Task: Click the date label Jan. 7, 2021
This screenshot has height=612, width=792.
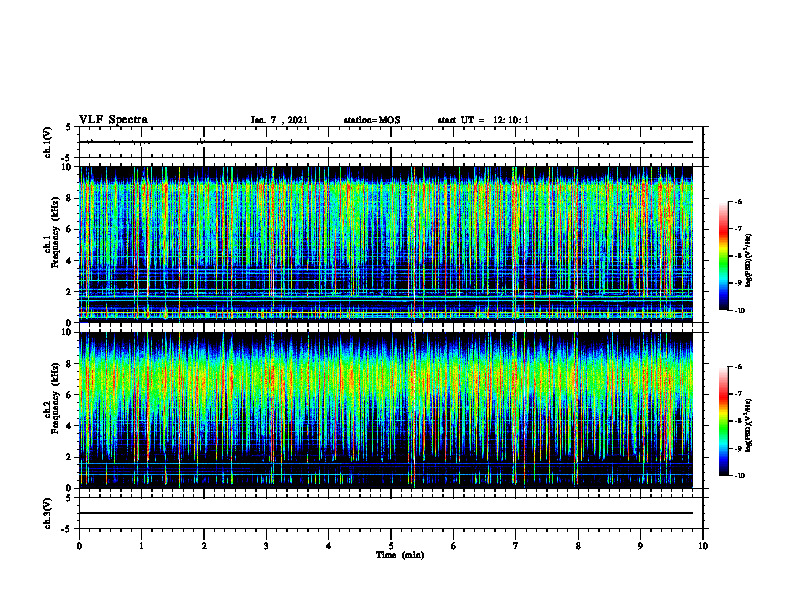Action: point(279,120)
